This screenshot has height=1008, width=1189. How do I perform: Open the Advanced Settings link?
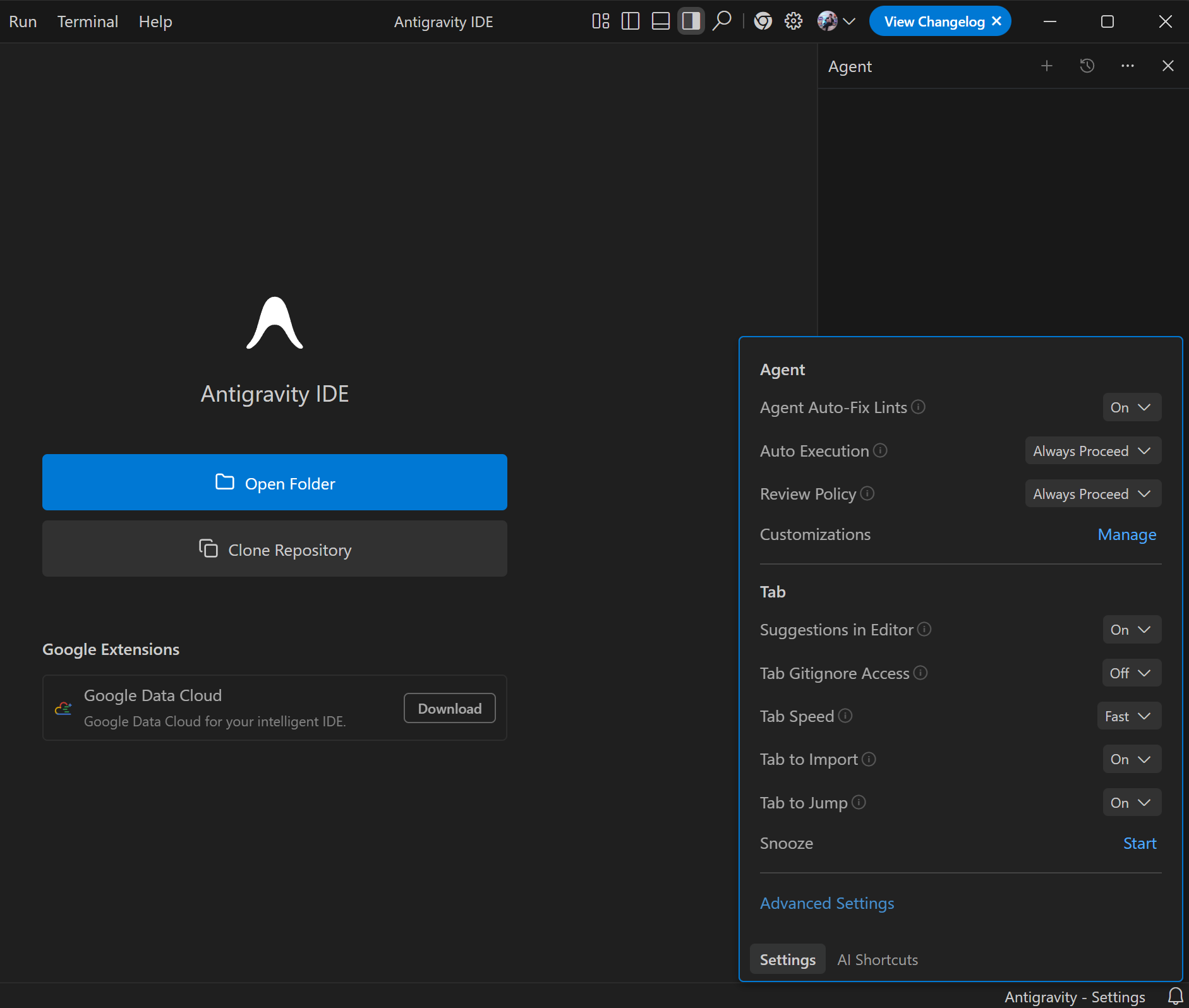827,903
